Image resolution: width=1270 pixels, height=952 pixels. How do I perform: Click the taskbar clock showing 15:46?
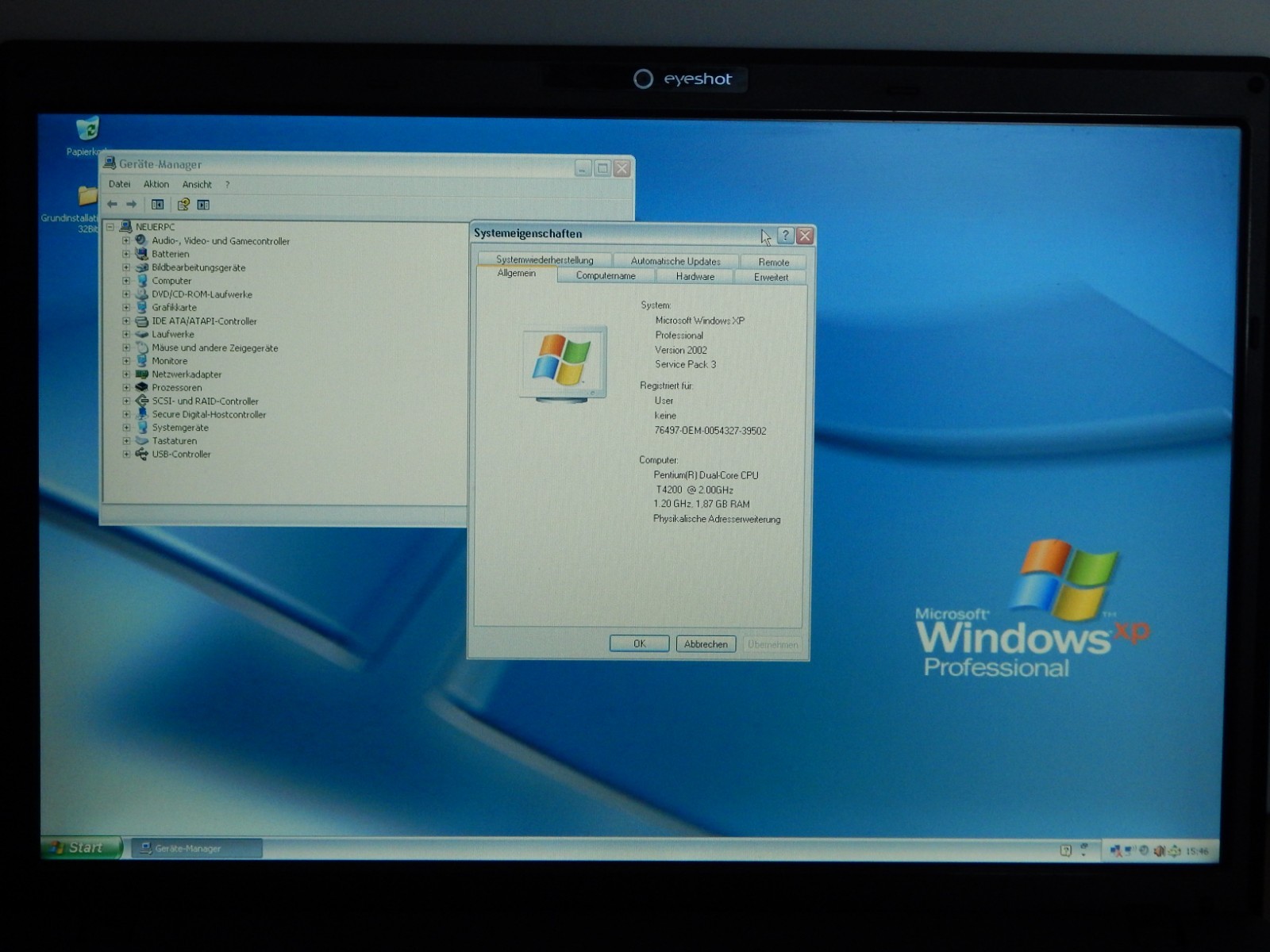tap(1196, 851)
